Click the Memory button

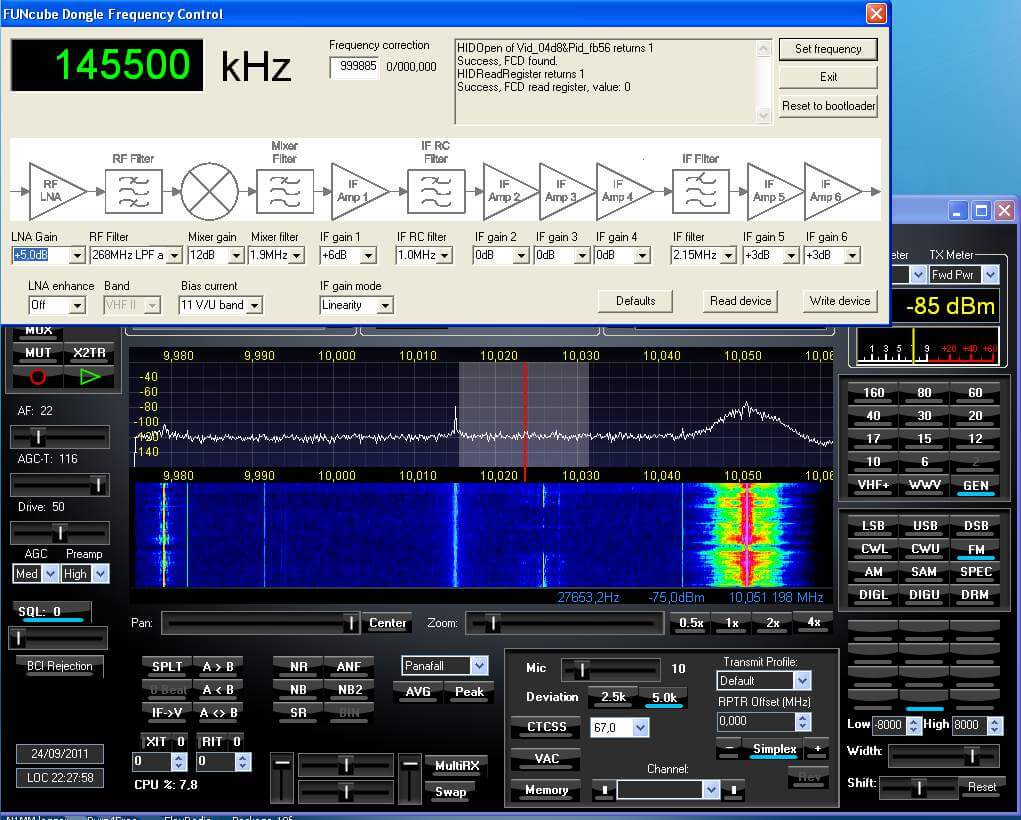click(546, 790)
